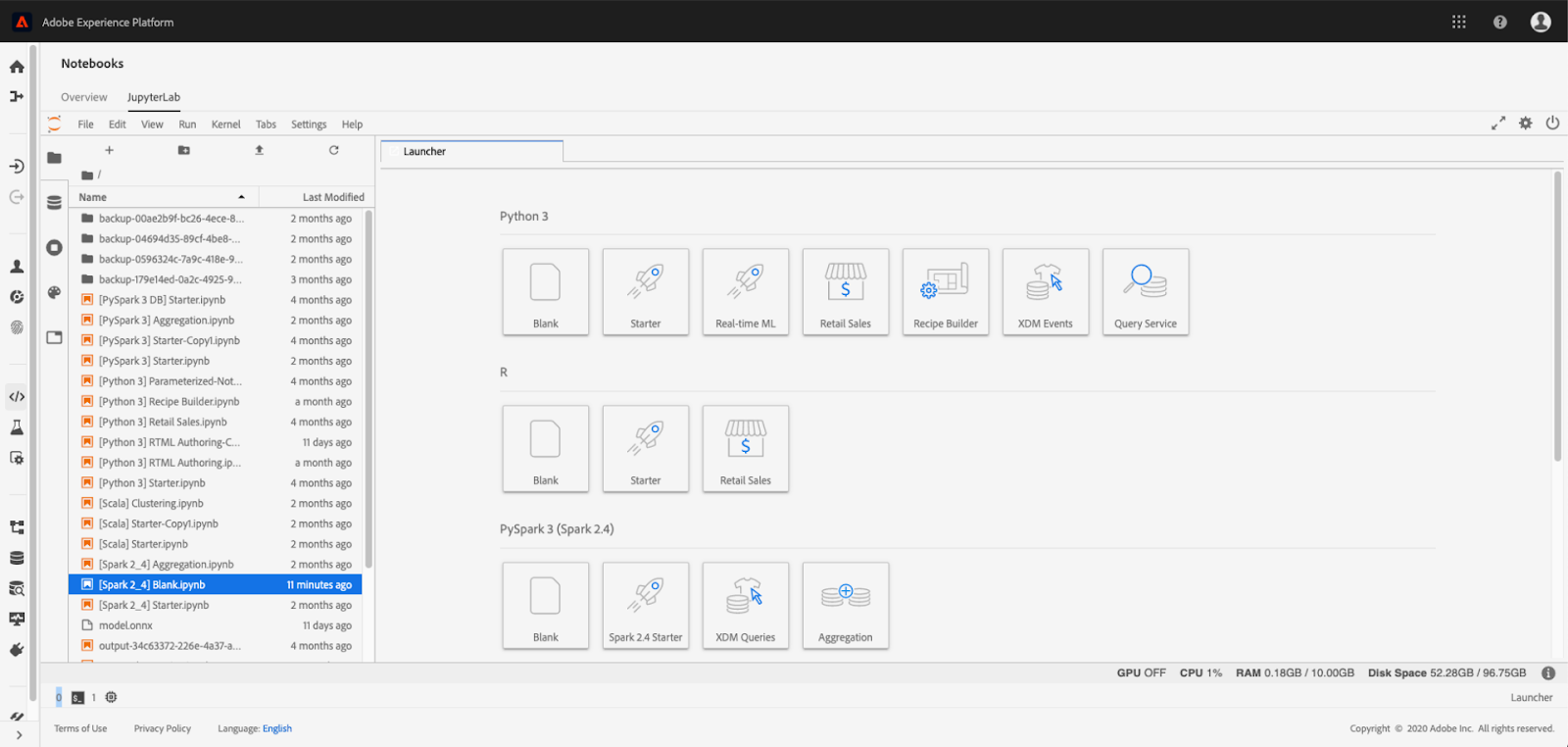Open the file browser folder sidebar icon

pos(54,158)
